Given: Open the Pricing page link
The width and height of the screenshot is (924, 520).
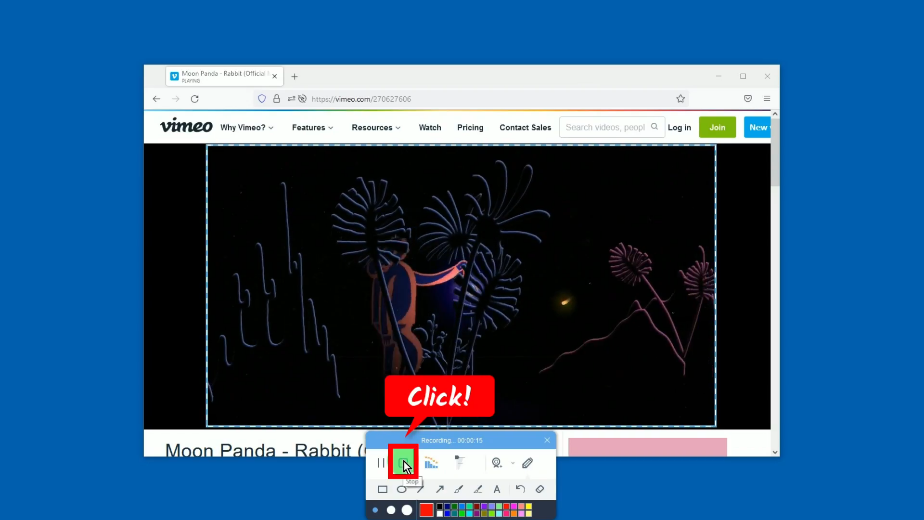Looking at the screenshot, I should coord(470,127).
